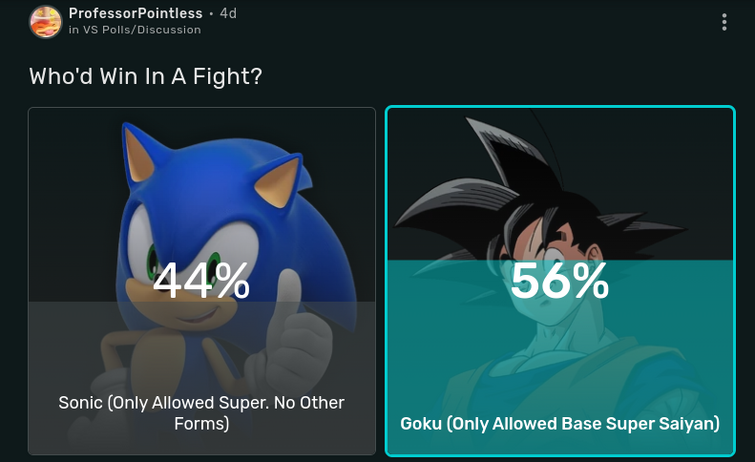Click Goku (Only Allowed Base Super Saiyan) caption

click(560, 423)
